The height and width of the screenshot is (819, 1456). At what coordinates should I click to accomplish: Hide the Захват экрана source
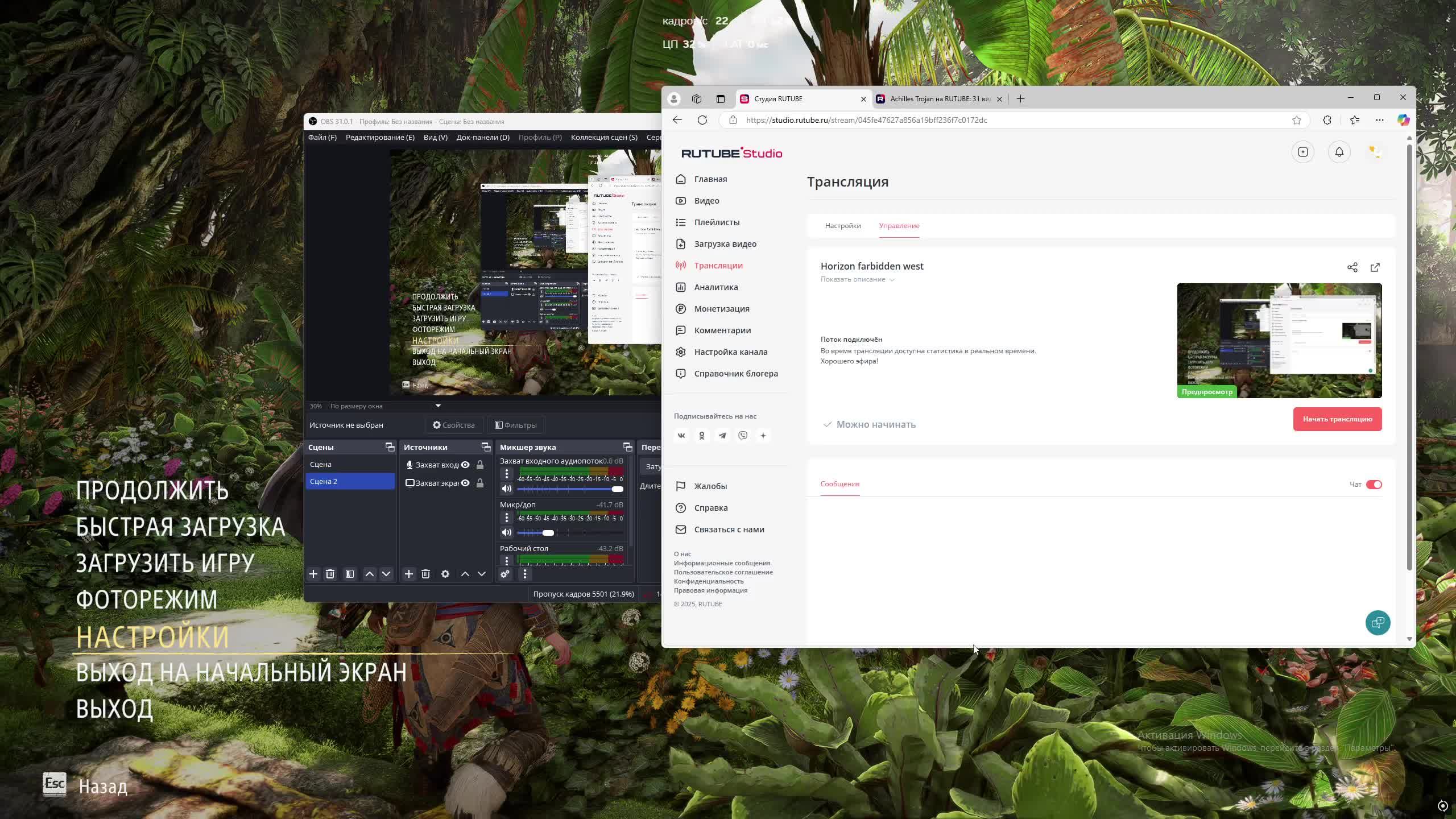(465, 483)
